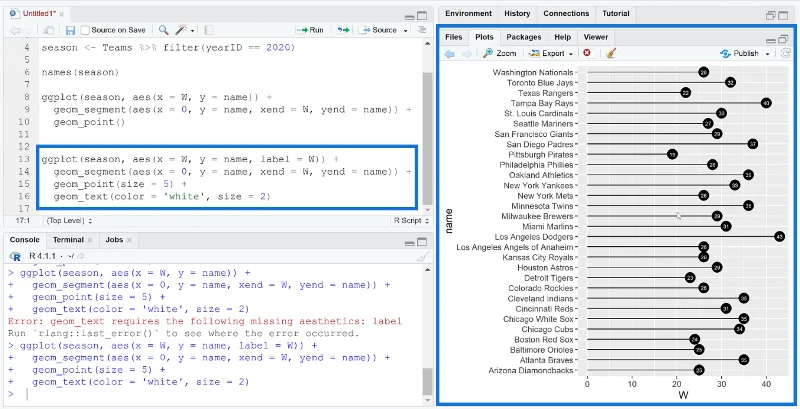Click 'names(season)' on line 6
This screenshot has height=409, width=800.
(x=80, y=72)
